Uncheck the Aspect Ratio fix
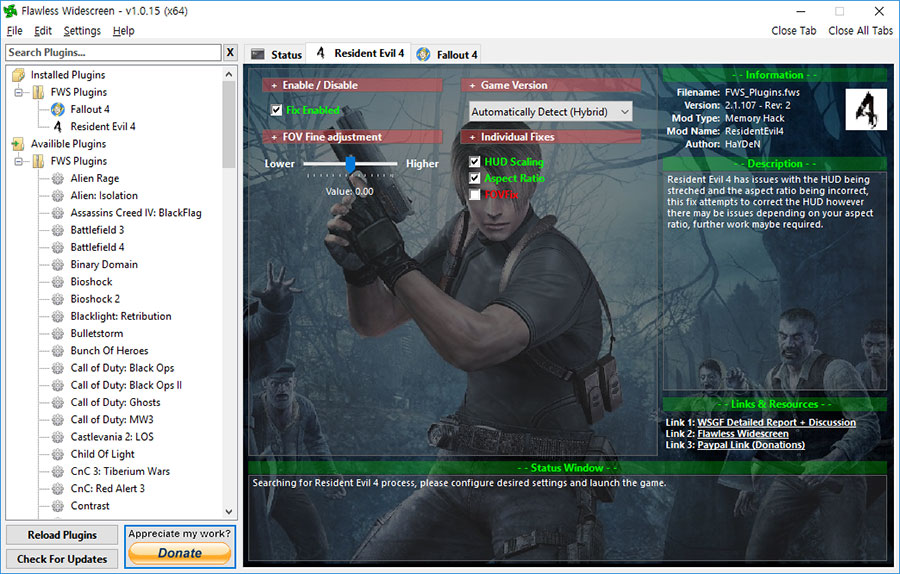Viewport: 900px width, 574px height. click(x=475, y=178)
